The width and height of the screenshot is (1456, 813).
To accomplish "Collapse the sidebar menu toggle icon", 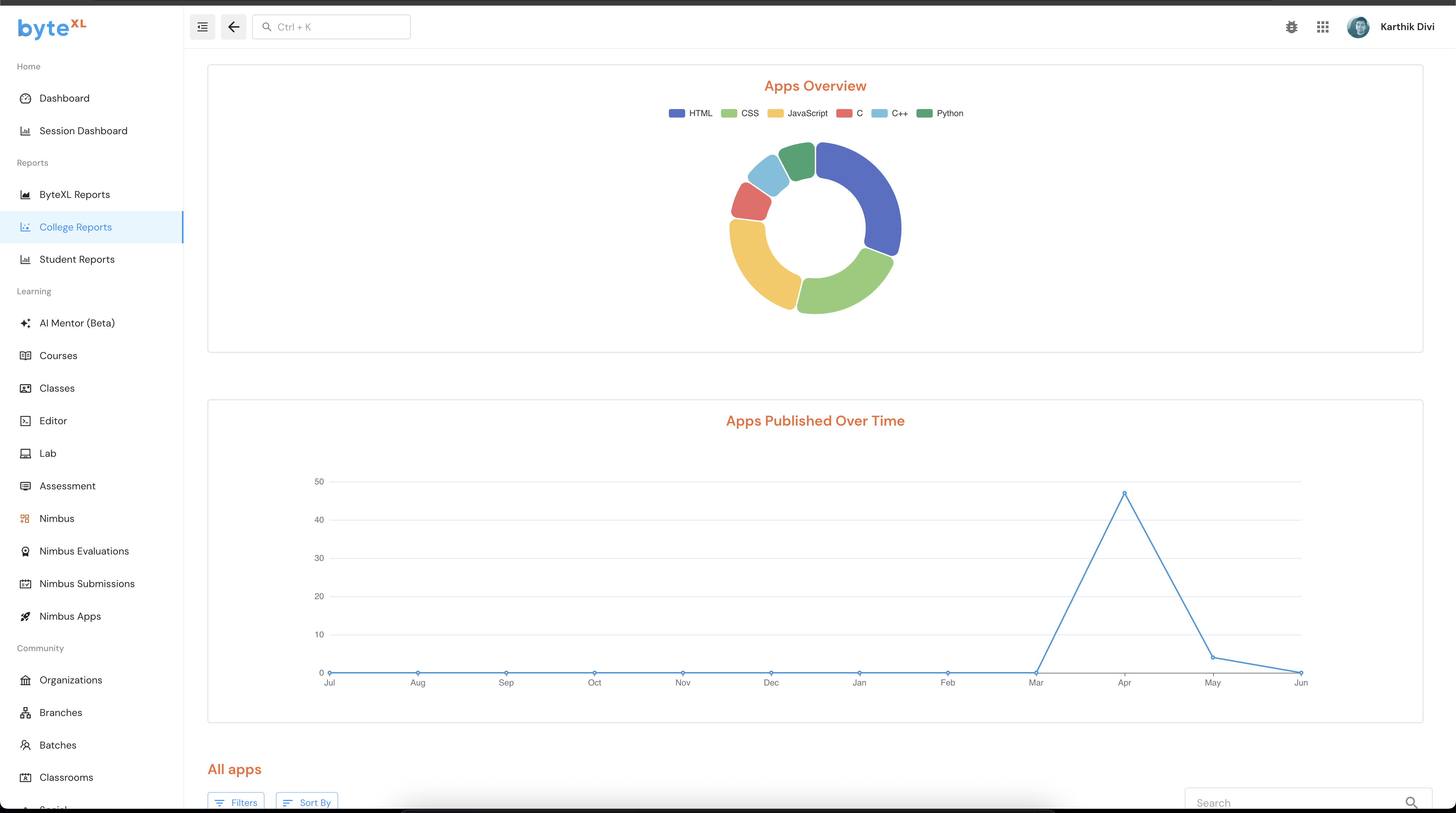I will (x=202, y=27).
